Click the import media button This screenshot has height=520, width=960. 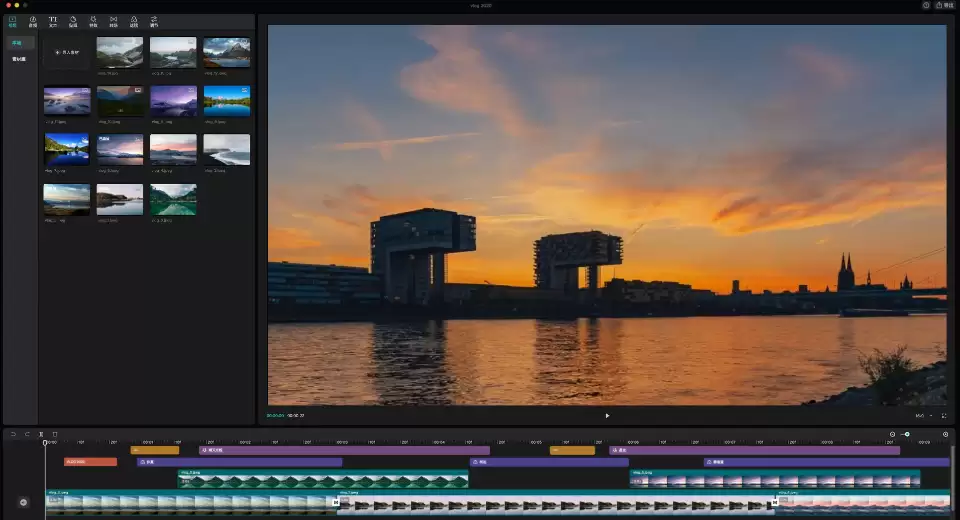(x=67, y=52)
